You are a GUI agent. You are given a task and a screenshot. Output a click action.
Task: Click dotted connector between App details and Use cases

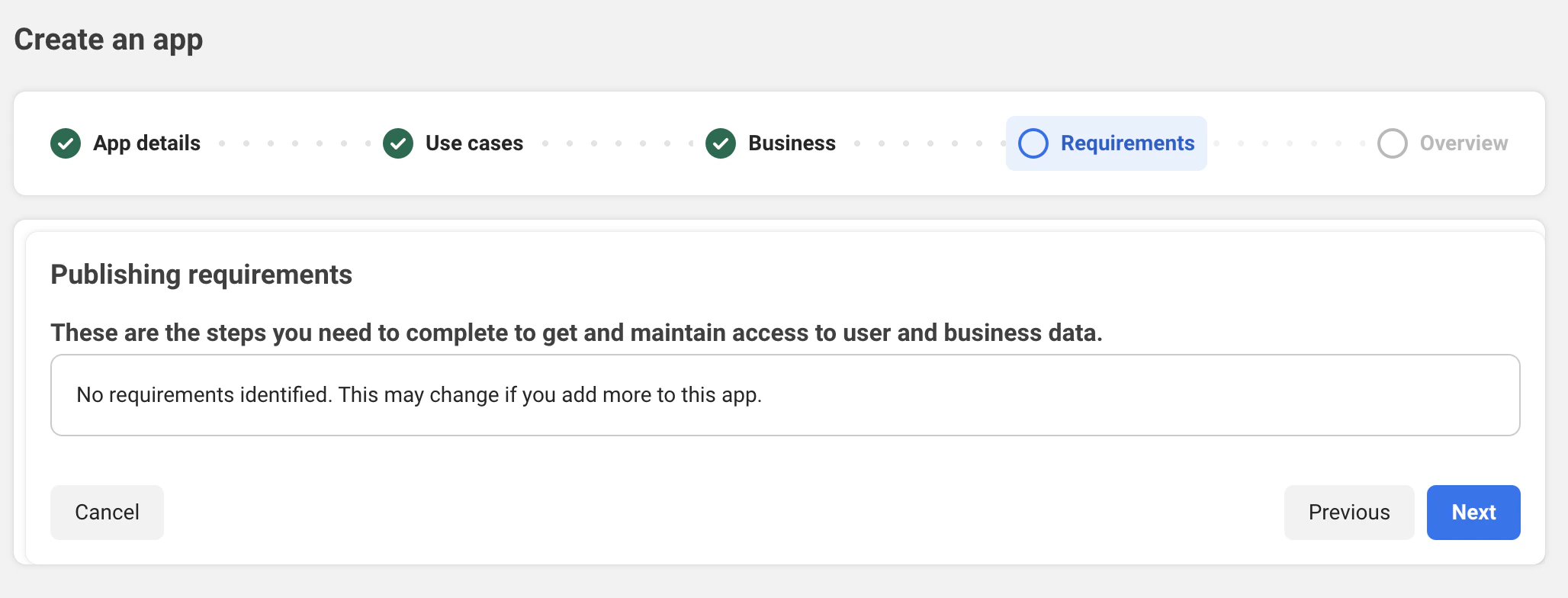294,143
